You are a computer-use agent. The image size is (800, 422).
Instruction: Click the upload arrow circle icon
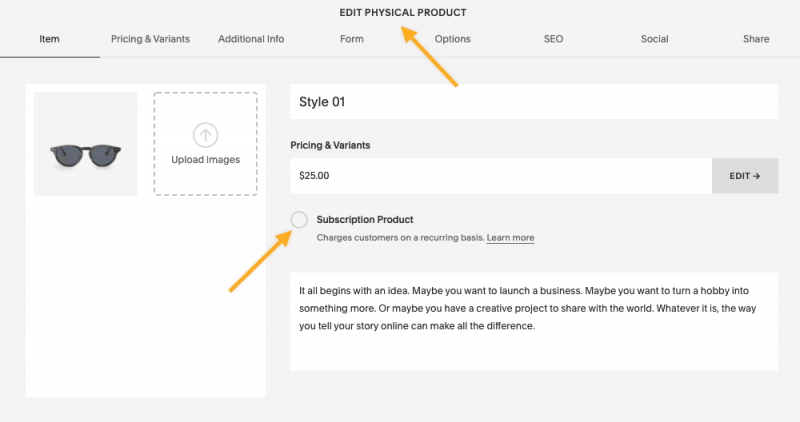click(x=206, y=135)
